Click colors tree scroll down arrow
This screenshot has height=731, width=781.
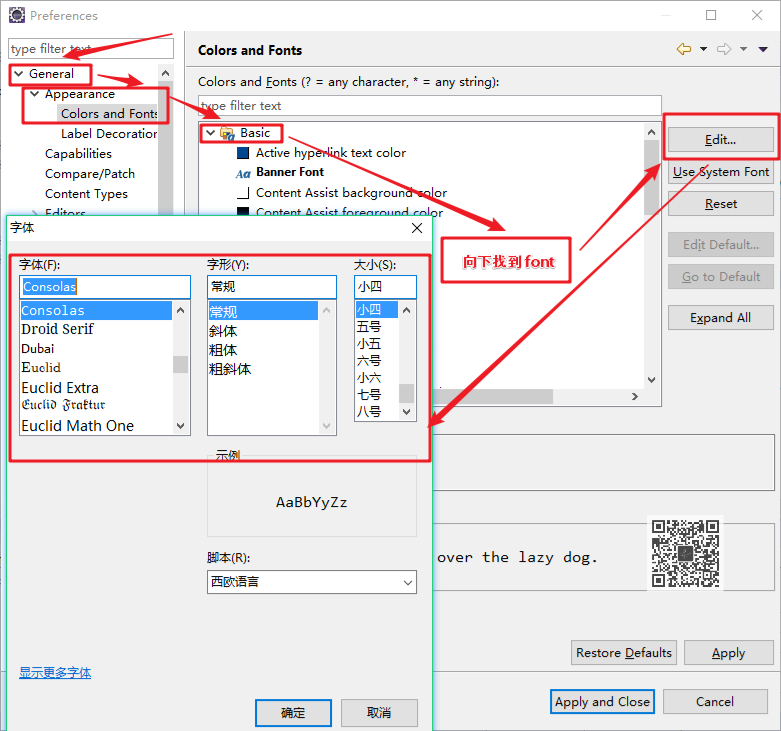pos(651,380)
